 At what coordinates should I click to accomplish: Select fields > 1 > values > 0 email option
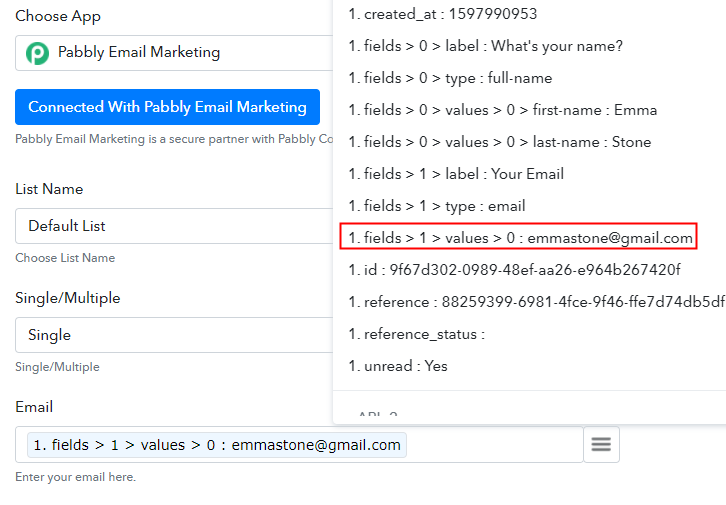[x=519, y=237]
